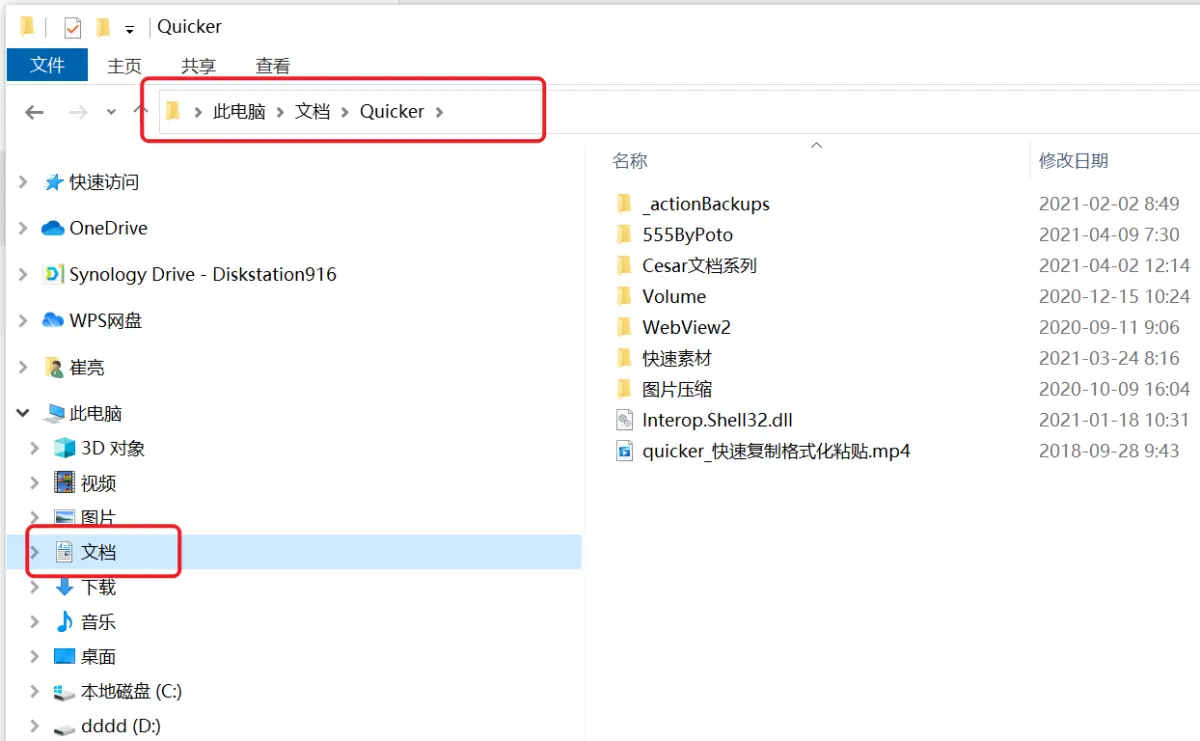Collapse the 此电脑 tree node

22,413
